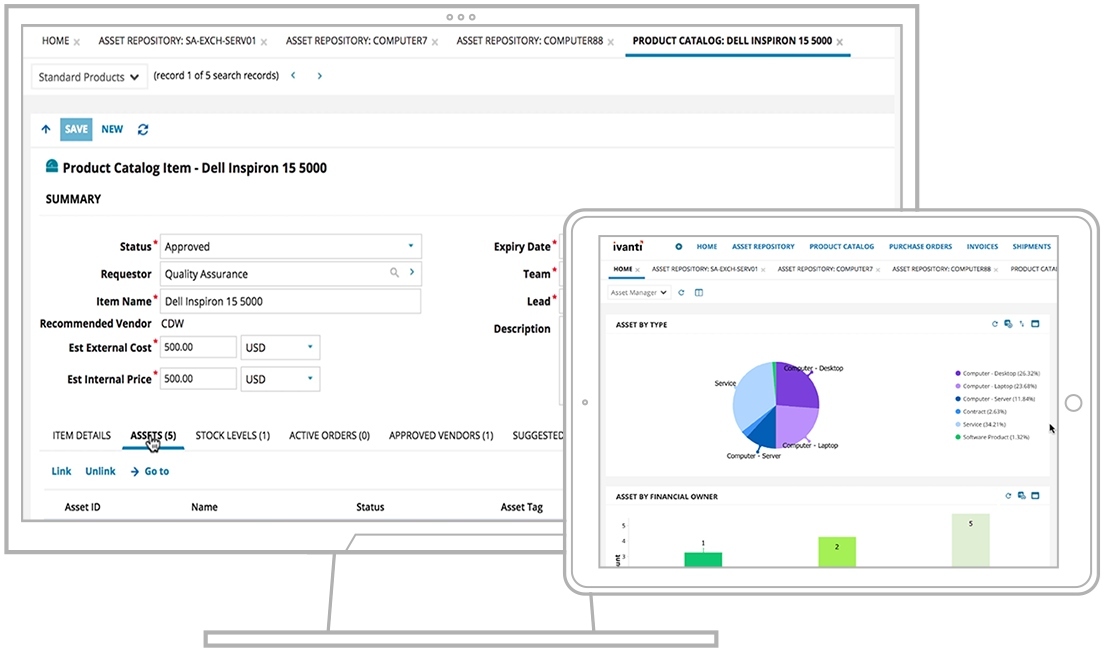The image size is (1104, 652).
Task: Open Invoices in tablet top menu
Action: click(982, 246)
